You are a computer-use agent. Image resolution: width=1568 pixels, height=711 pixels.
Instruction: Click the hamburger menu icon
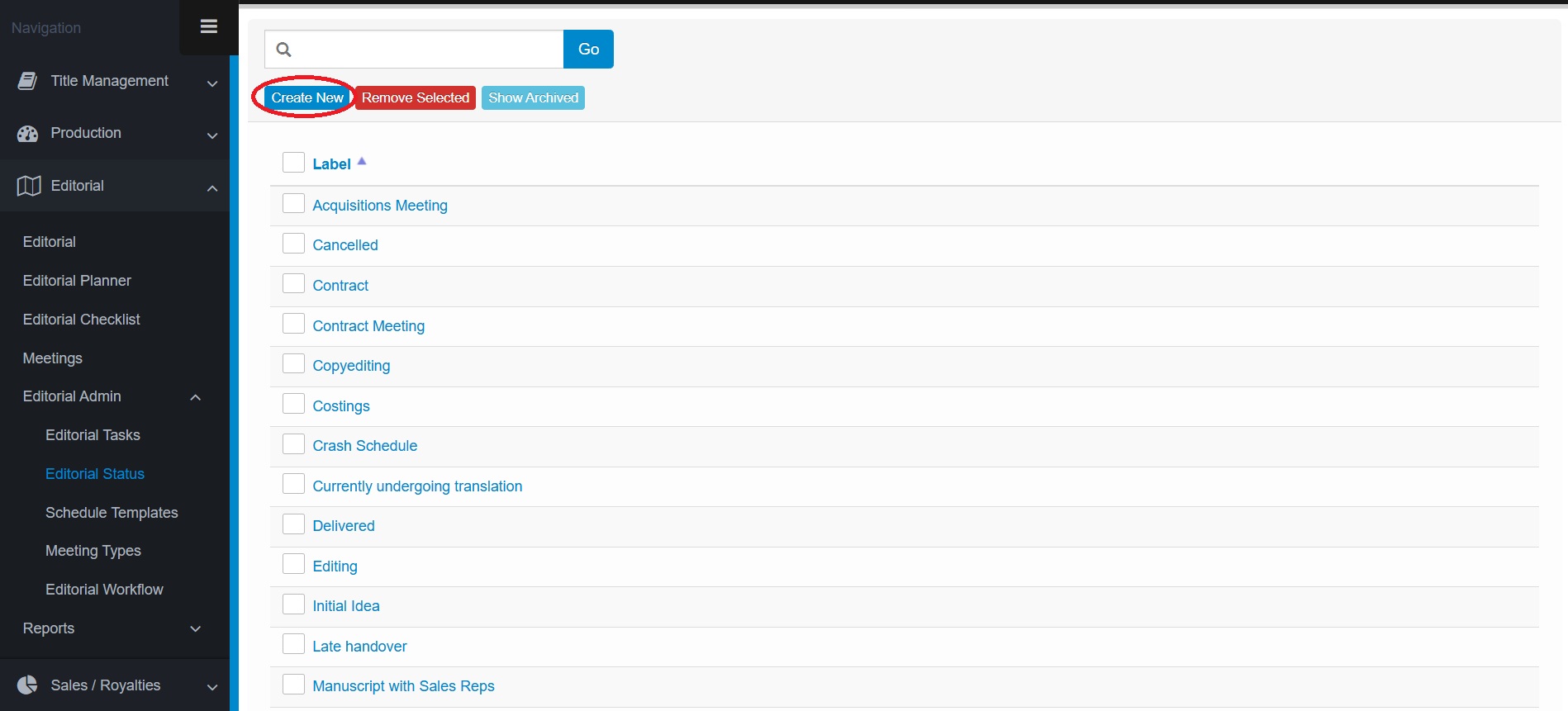coord(209,26)
